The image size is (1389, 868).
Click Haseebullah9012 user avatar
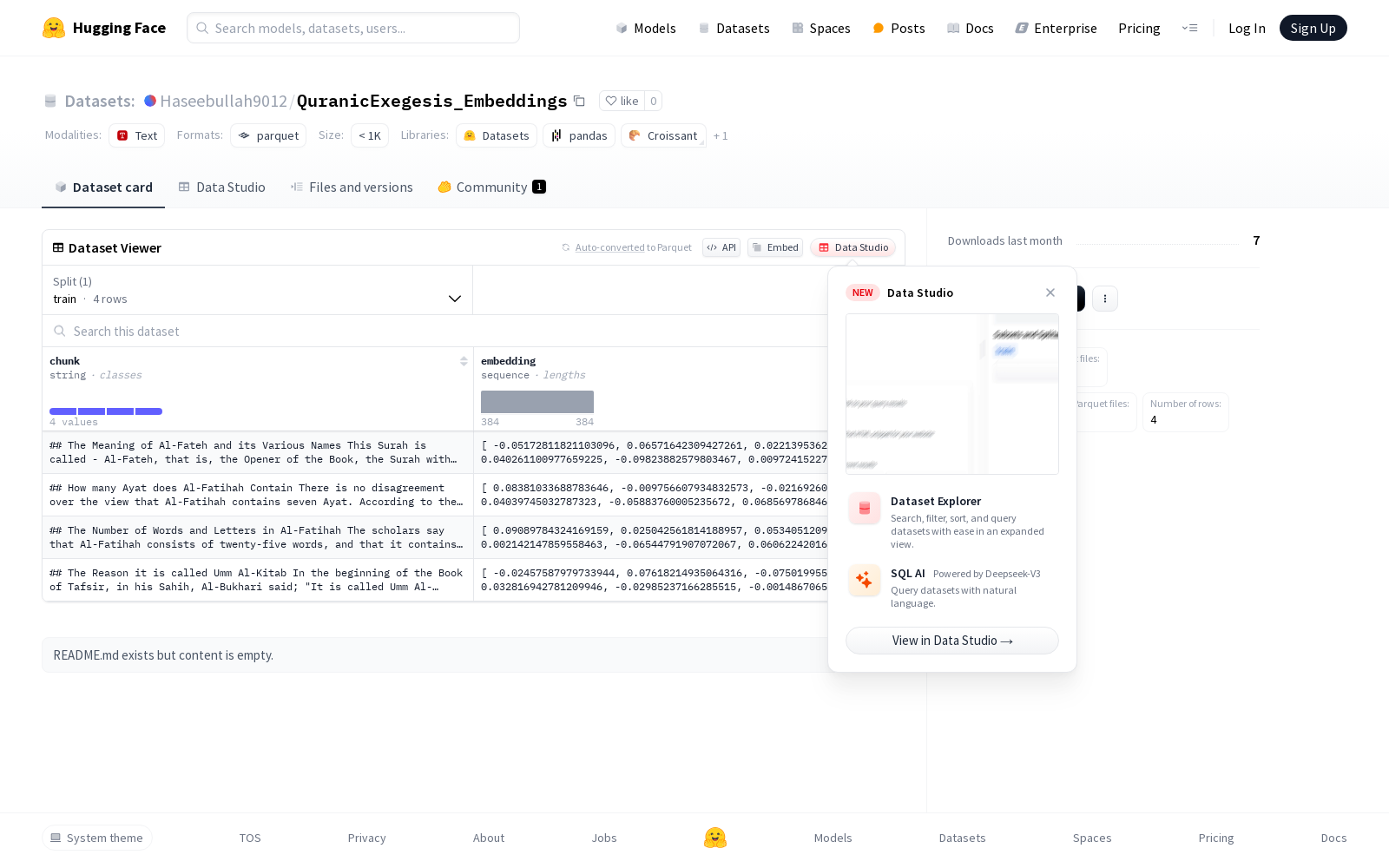coord(150,101)
